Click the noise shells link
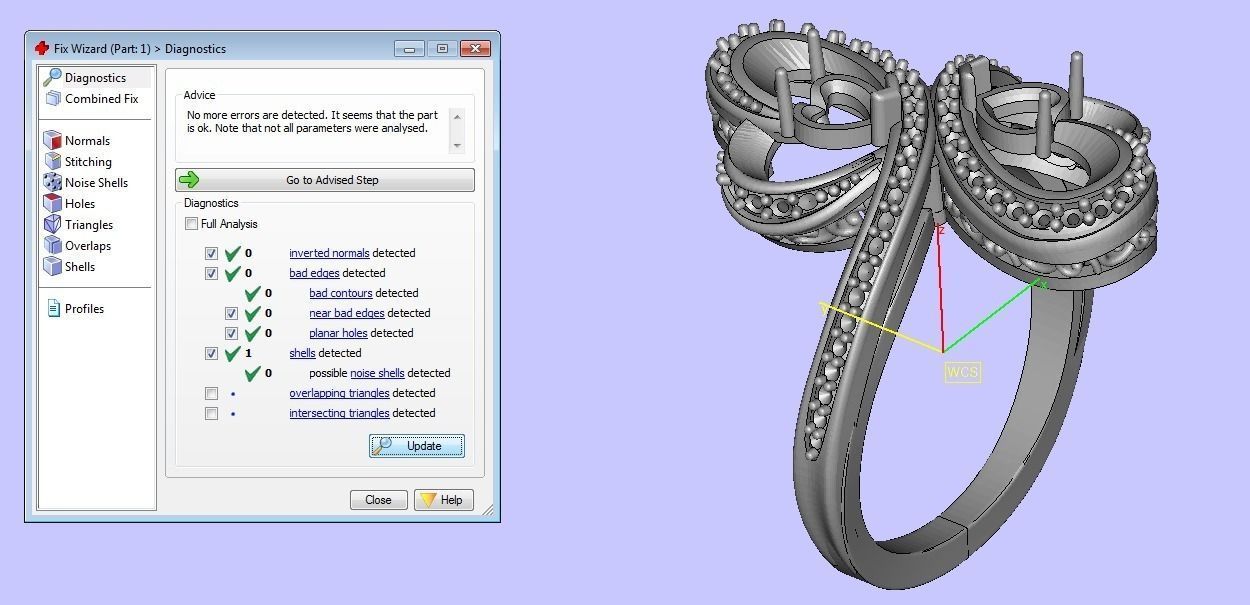 (x=377, y=373)
